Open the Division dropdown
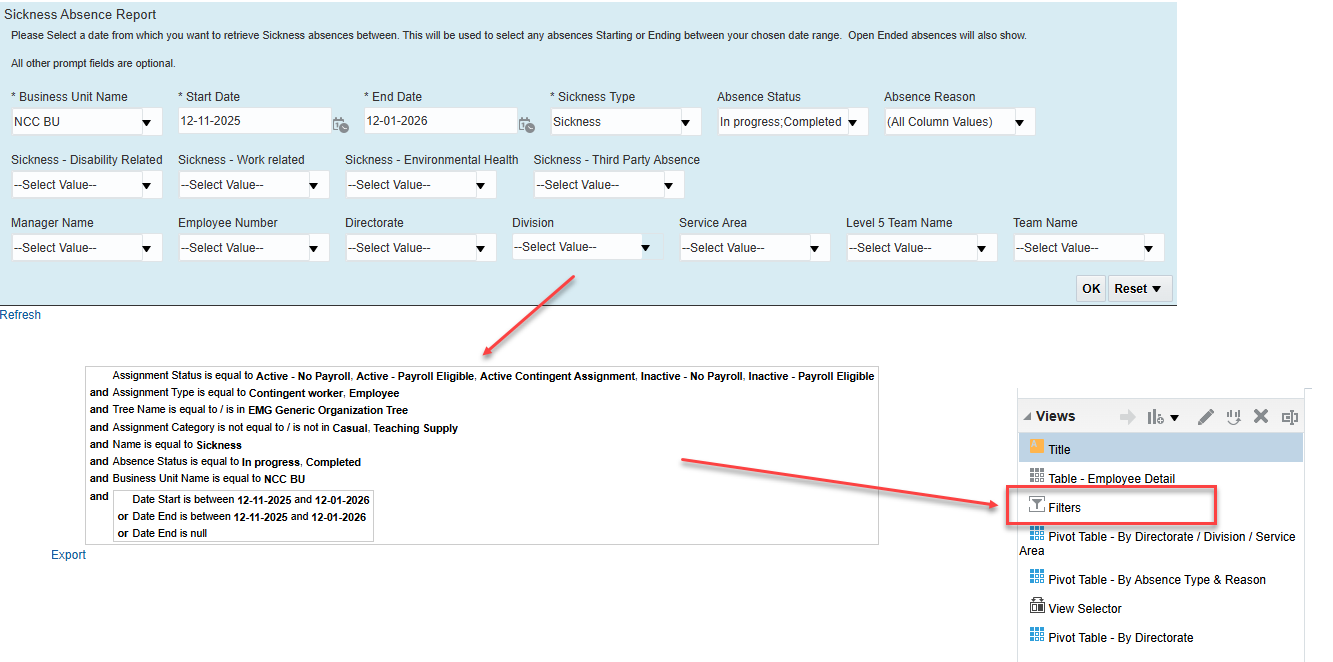 [648, 248]
